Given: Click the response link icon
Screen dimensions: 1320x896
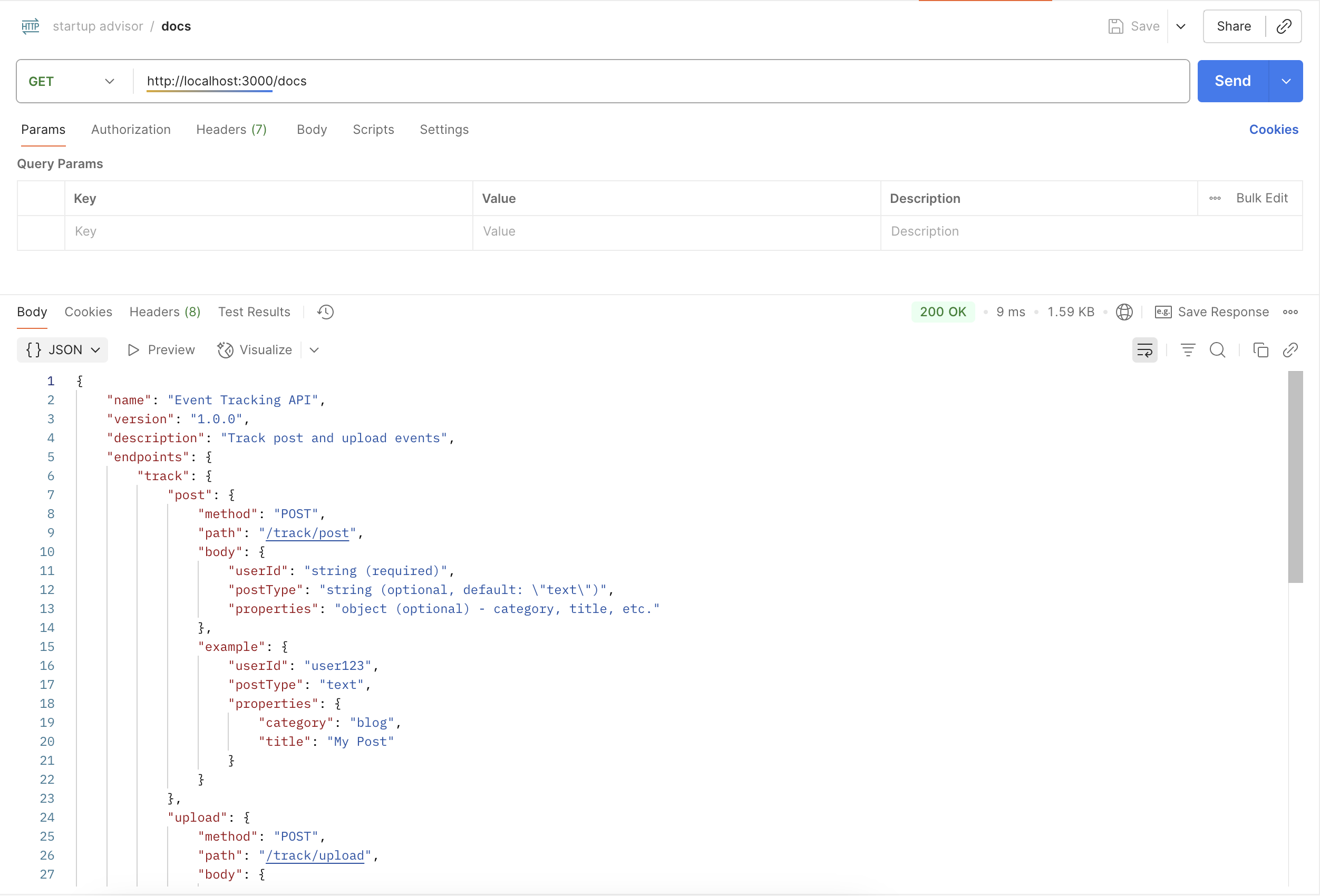Looking at the screenshot, I should click(x=1290, y=350).
